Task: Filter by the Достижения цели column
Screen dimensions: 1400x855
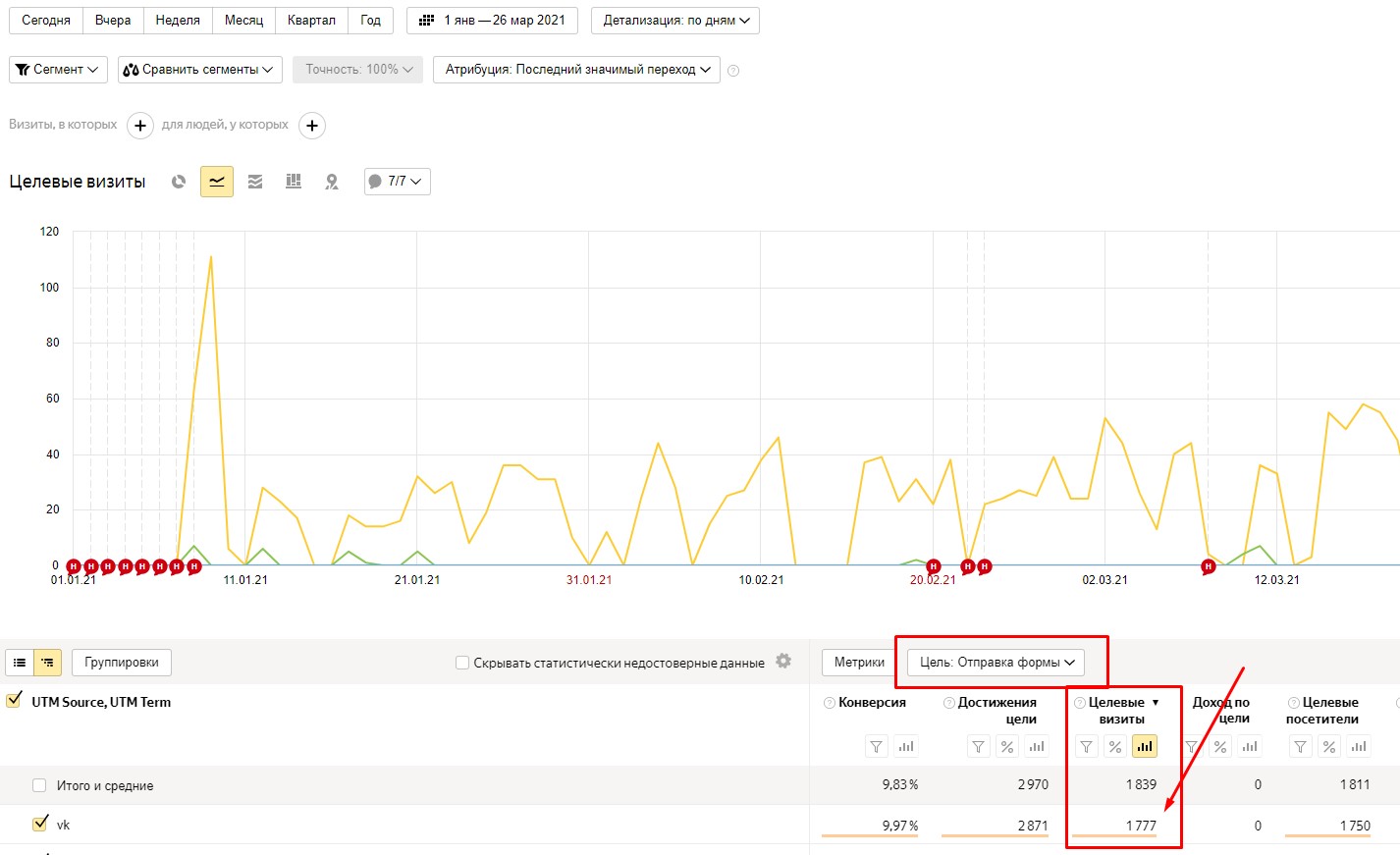Action: pos(979,747)
